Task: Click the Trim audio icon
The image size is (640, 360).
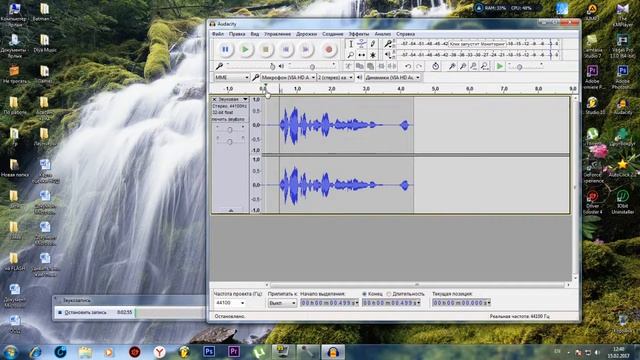Action: [x=381, y=66]
